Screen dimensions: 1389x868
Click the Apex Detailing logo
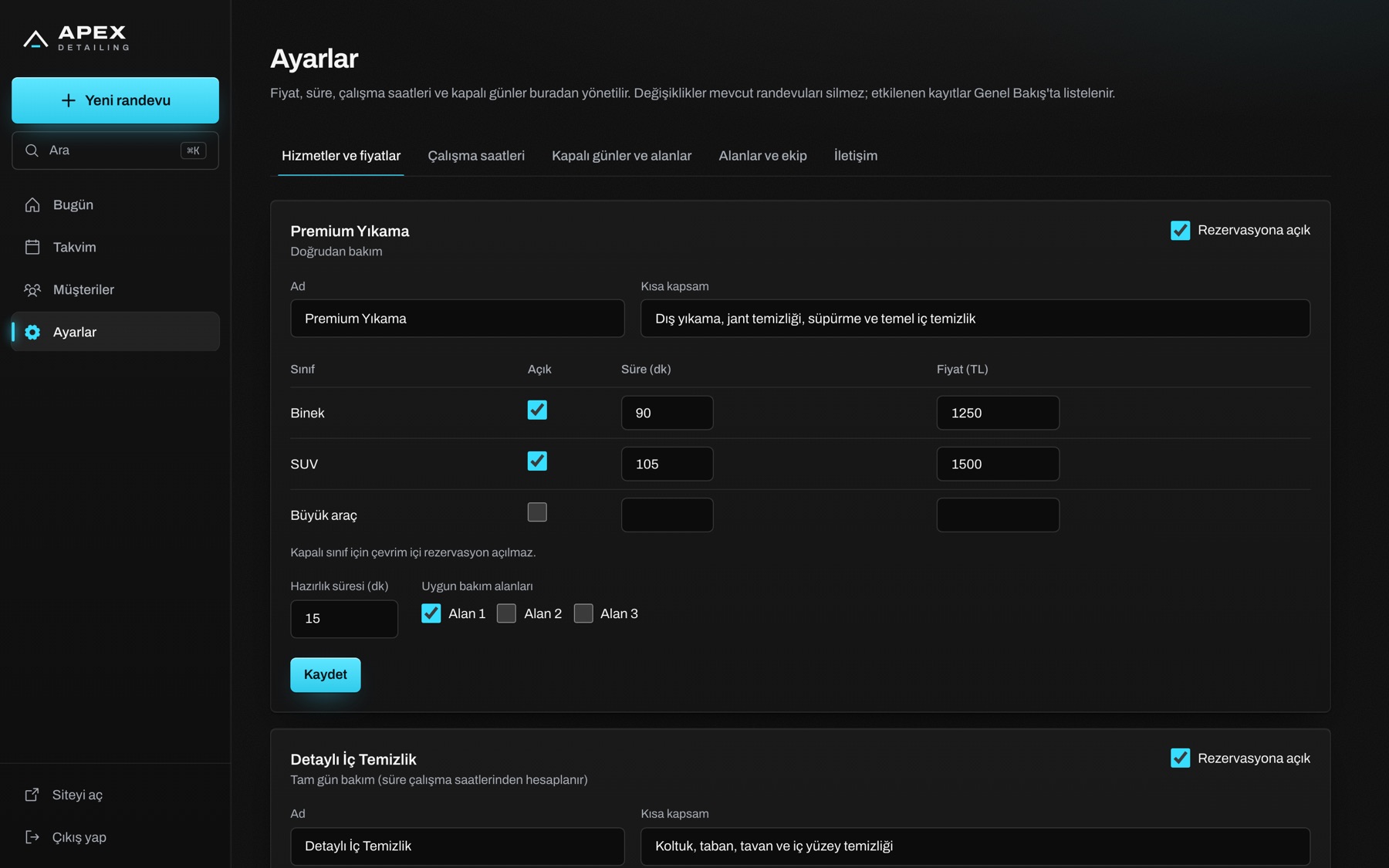pos(76,37)
